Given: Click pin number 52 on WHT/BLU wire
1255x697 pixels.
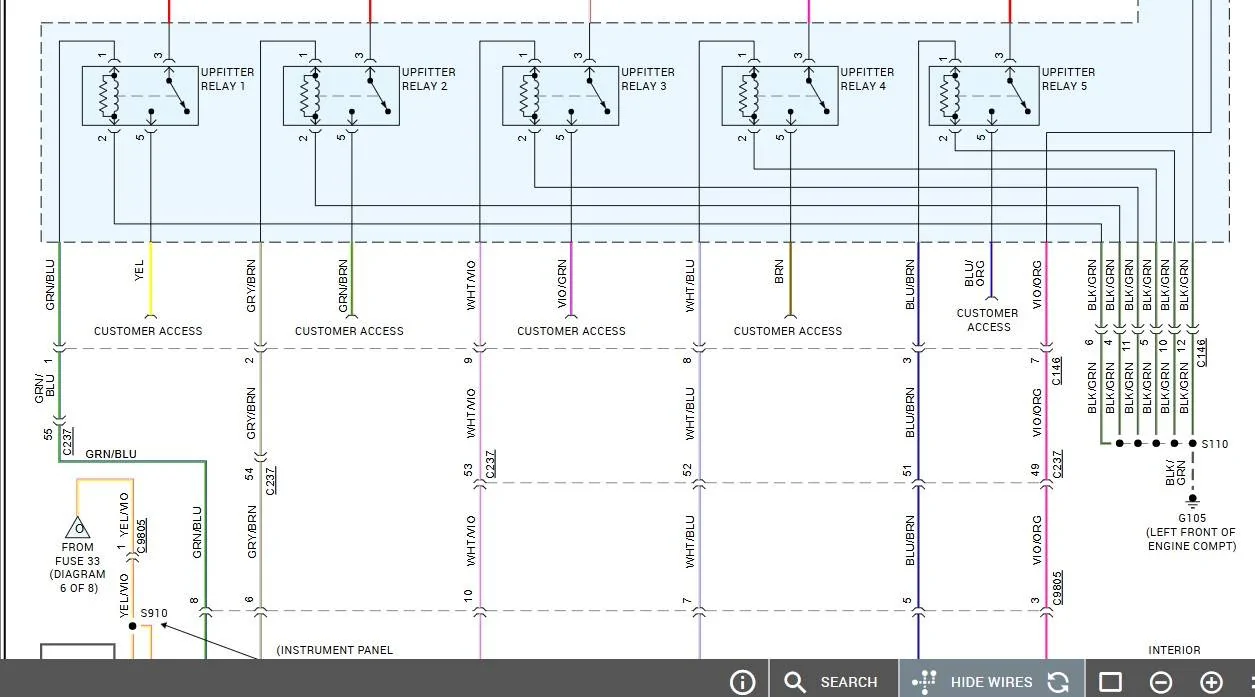Looking at the screenshot, I should [x=687, y=470].
